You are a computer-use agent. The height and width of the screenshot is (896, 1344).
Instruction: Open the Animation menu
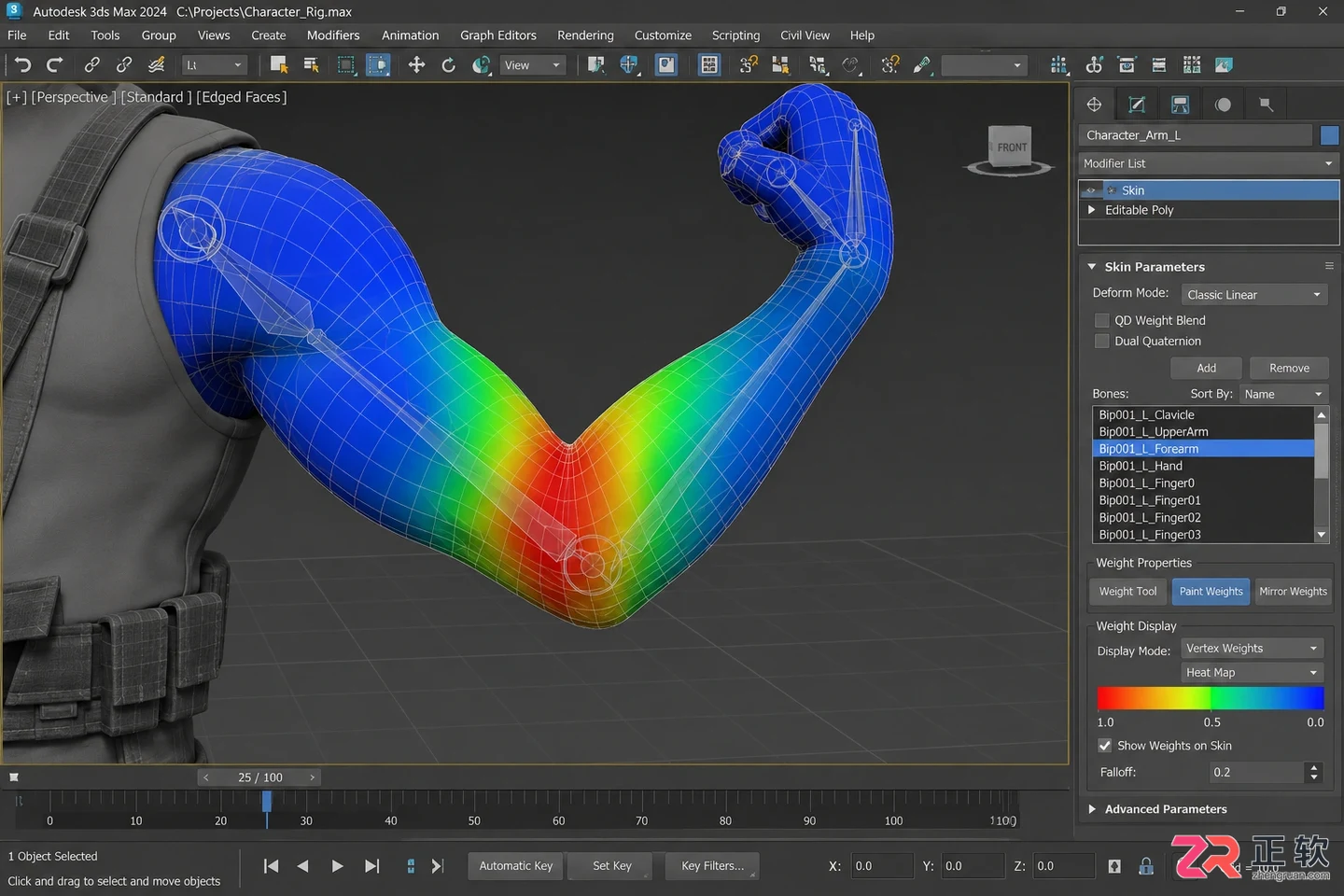pos(410,35)
